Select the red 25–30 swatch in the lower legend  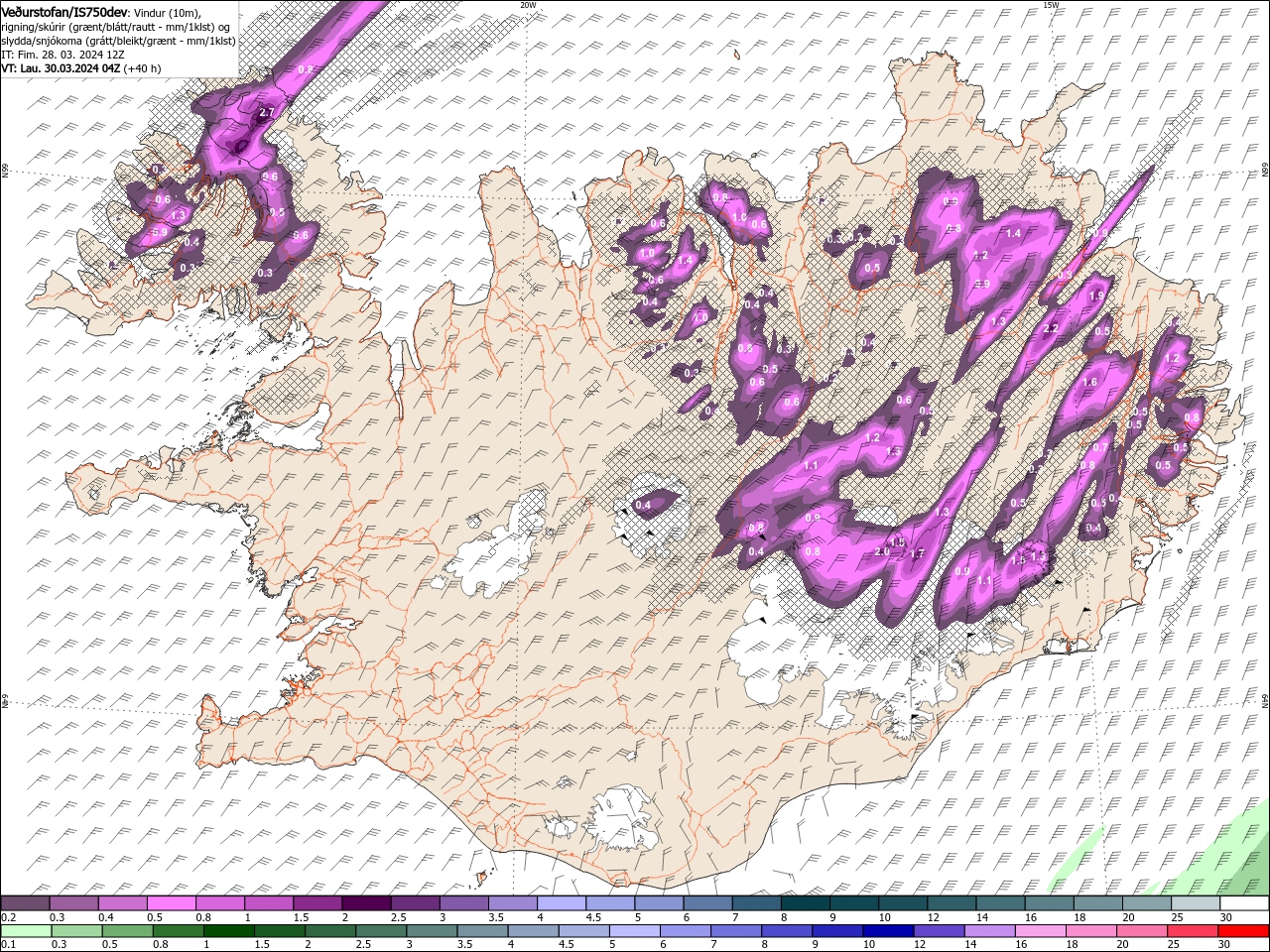click(x=1193, y=931)
